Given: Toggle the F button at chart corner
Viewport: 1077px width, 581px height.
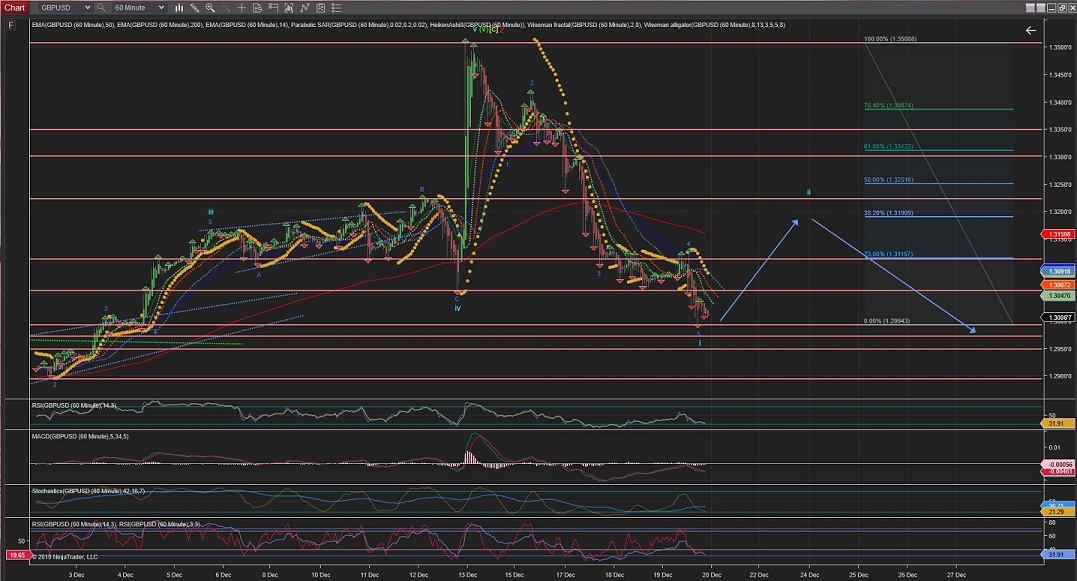Looking at the screenshot, I should [11, 24].
